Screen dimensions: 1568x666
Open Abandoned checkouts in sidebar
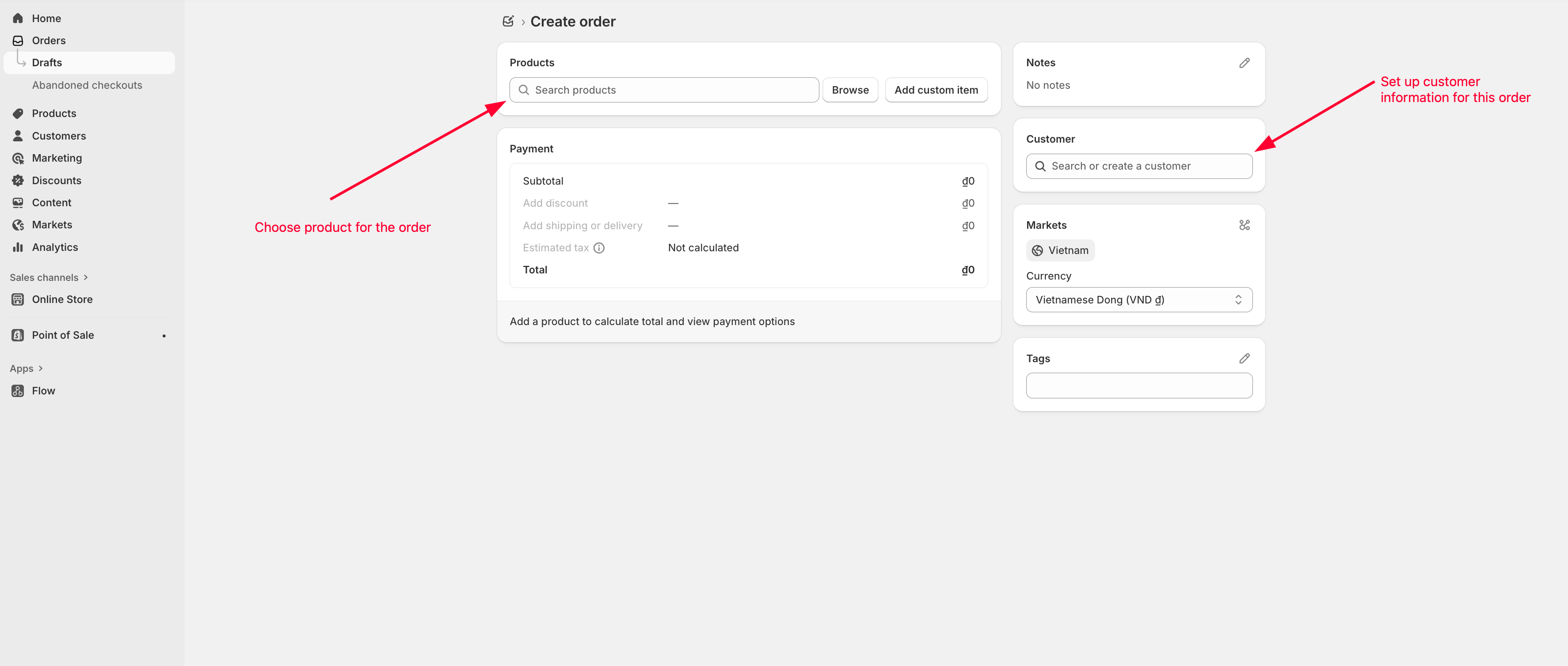(87, 85)
